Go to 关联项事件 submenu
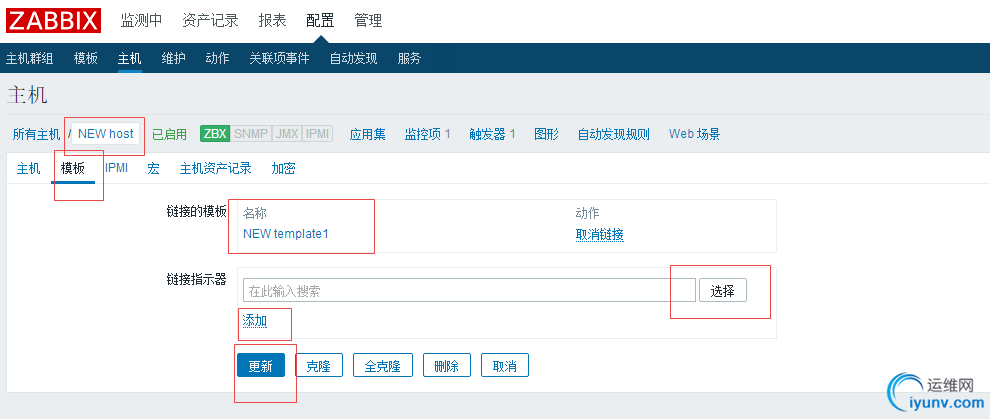This screenshot has width=990, height=419. [279, 59]
